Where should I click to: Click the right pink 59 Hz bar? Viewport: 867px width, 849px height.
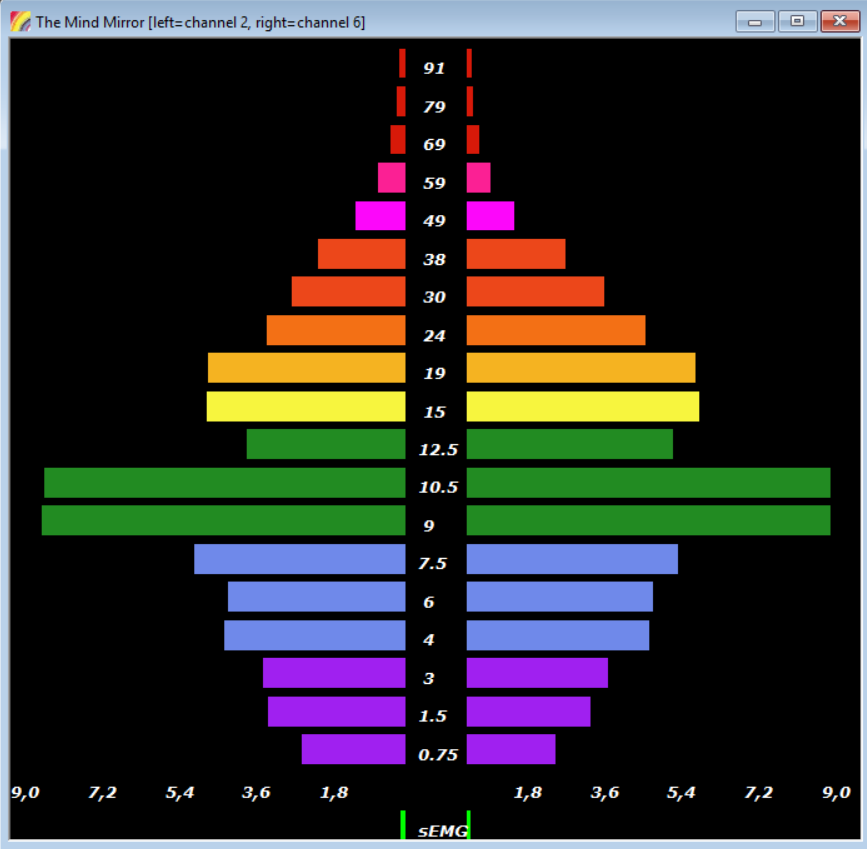pyautogui.click(x=478, y=178)
